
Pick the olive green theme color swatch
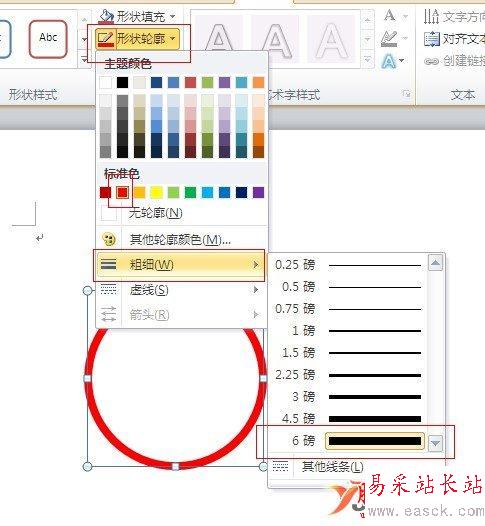coord(208,82)
